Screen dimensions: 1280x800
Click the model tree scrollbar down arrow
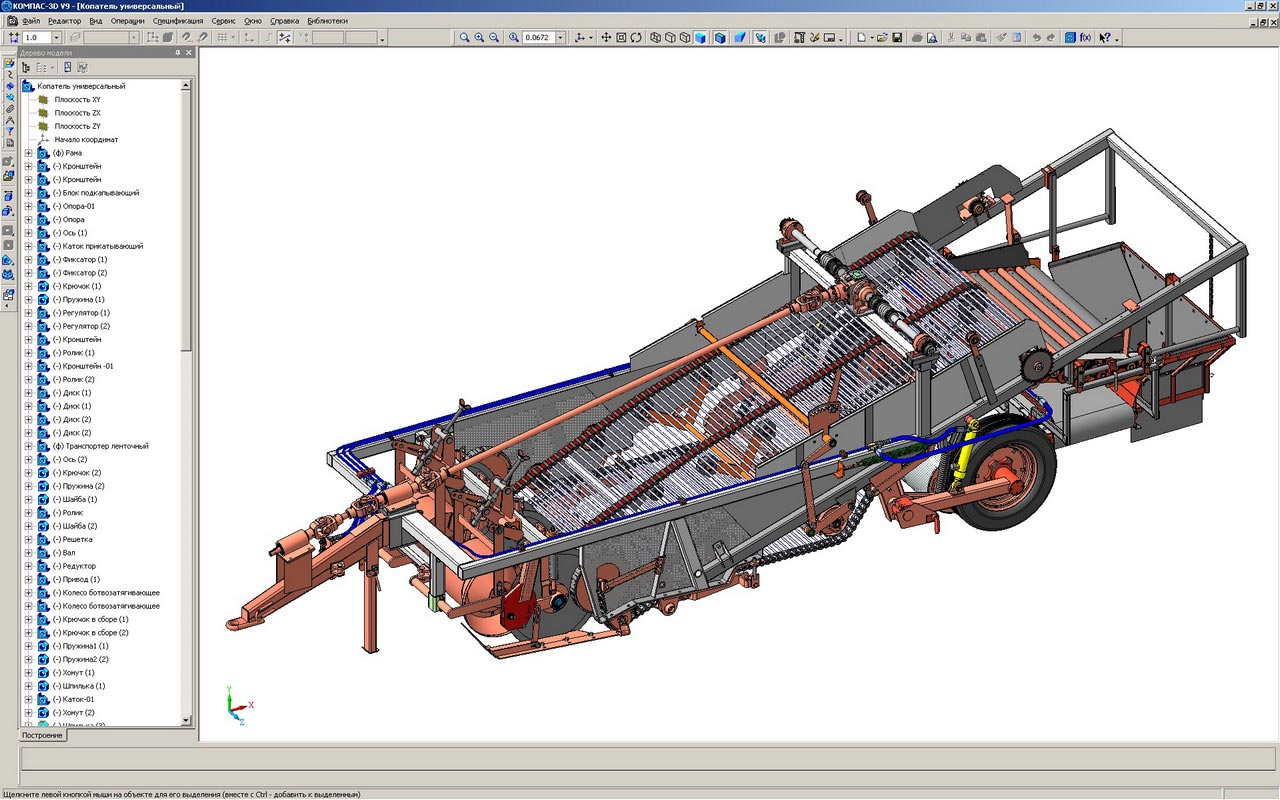coord(186,720)
